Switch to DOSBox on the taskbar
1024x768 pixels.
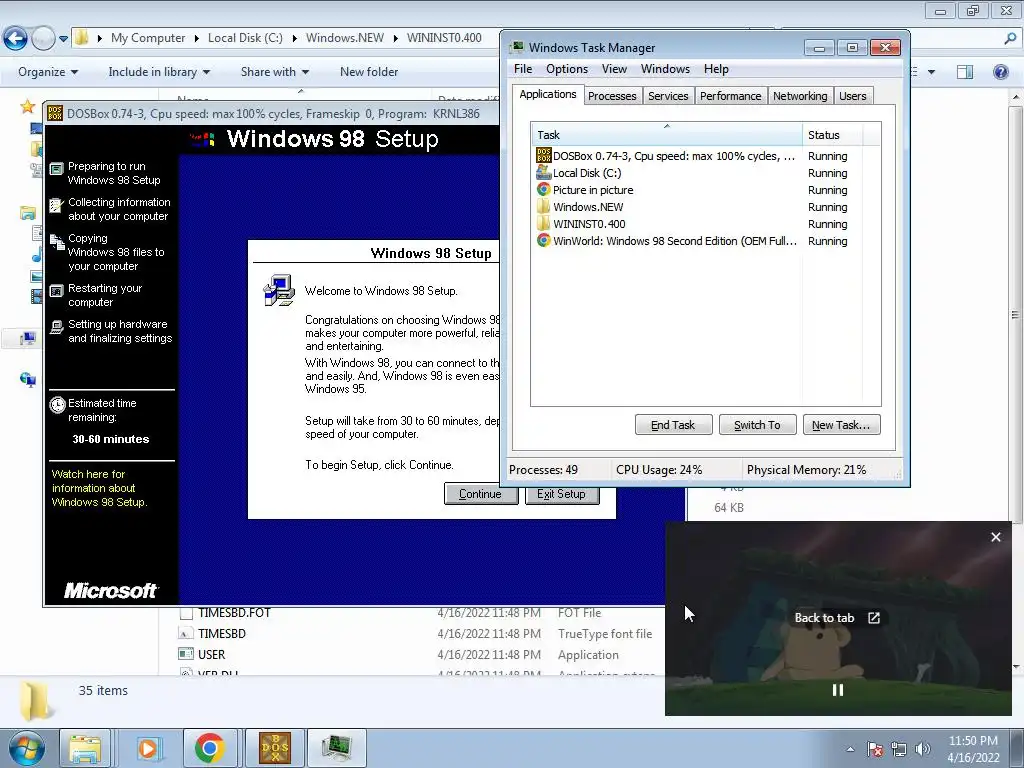click(x=275, y=748)
